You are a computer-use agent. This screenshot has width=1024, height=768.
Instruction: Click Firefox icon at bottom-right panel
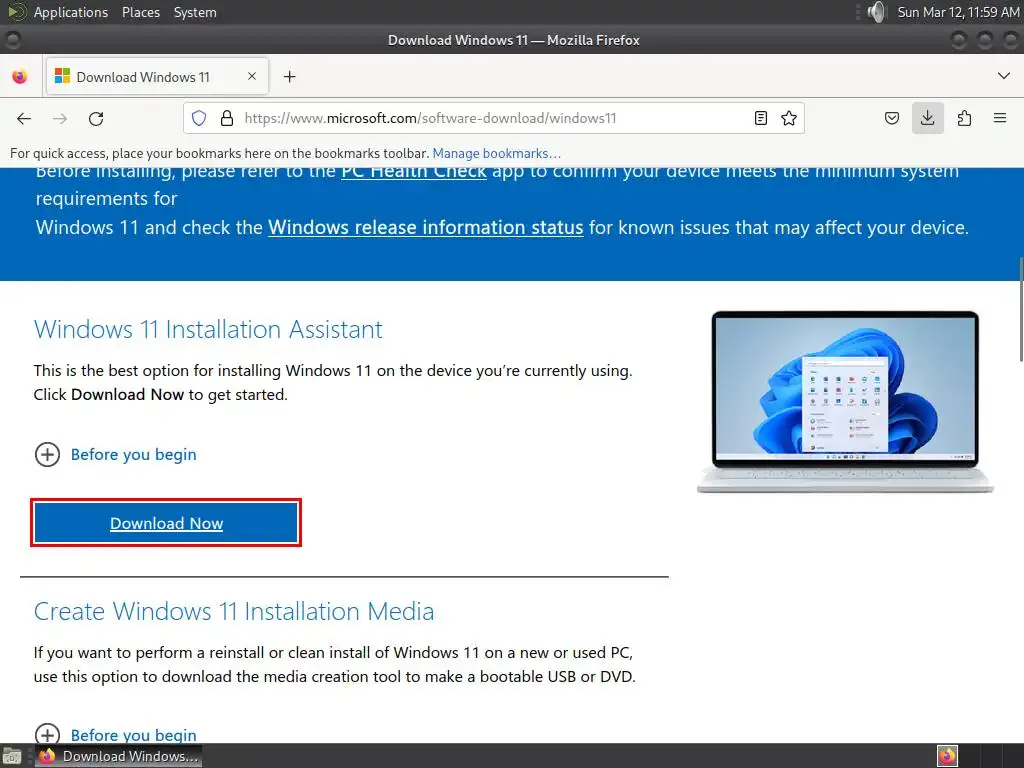947,756
